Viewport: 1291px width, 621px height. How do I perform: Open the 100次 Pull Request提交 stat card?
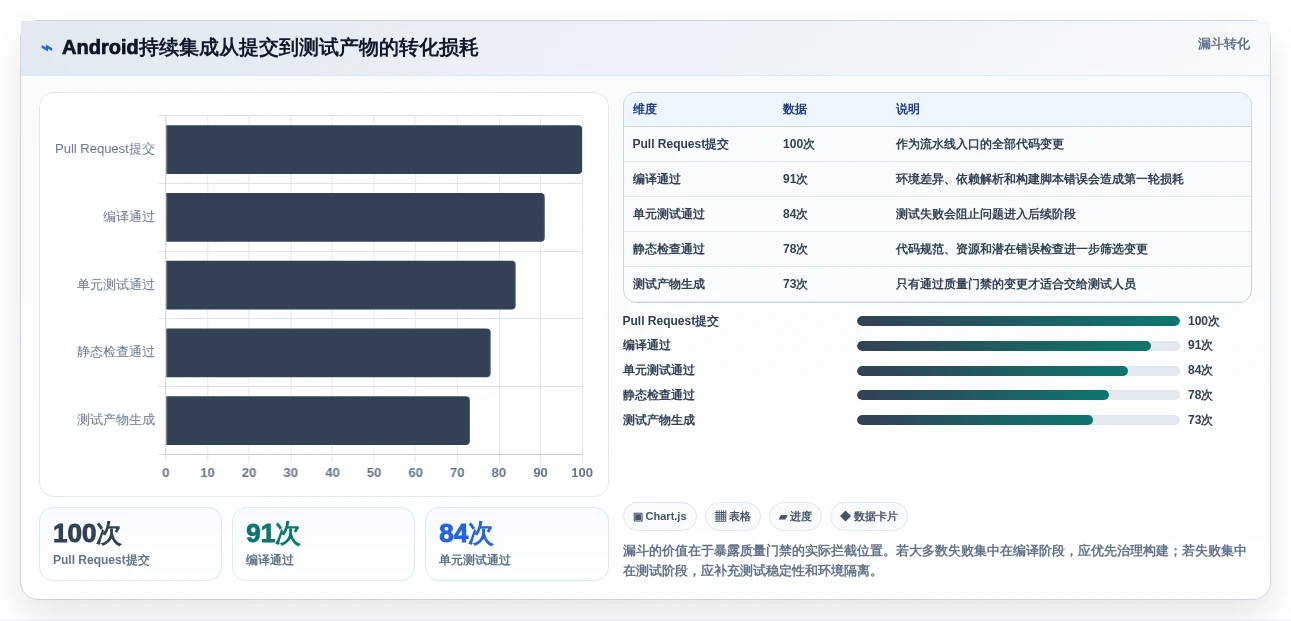(130, 544)
